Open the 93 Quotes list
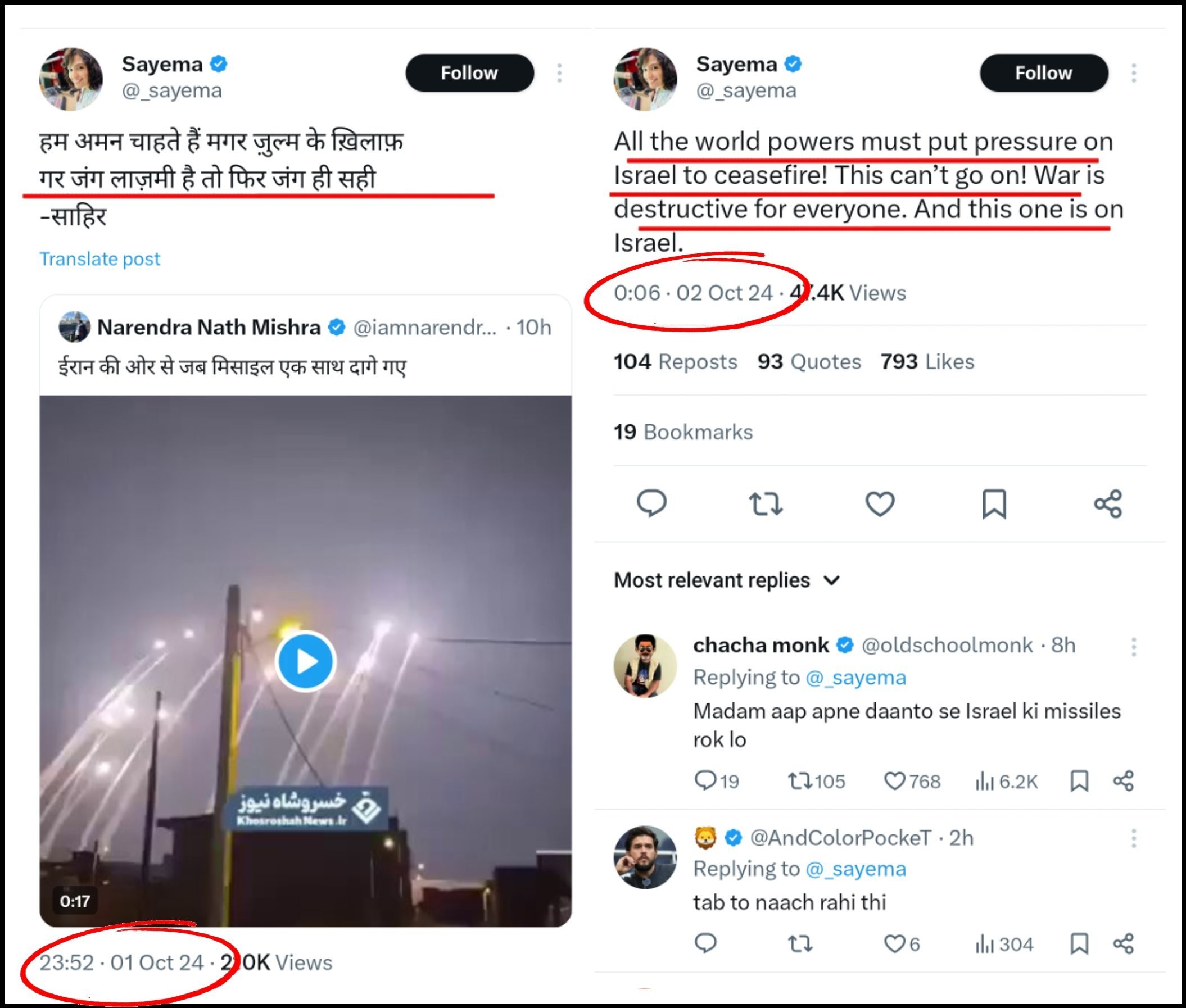Screen dimensions: 1186x1008 (x=809, y=362)
